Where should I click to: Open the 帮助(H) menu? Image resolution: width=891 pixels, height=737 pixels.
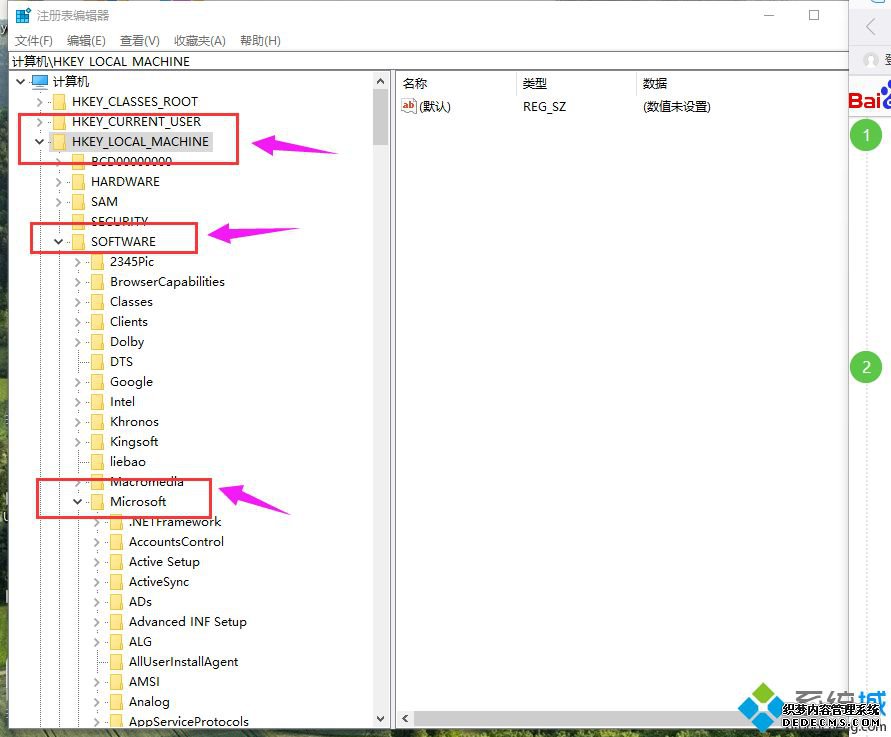point(260,40)
